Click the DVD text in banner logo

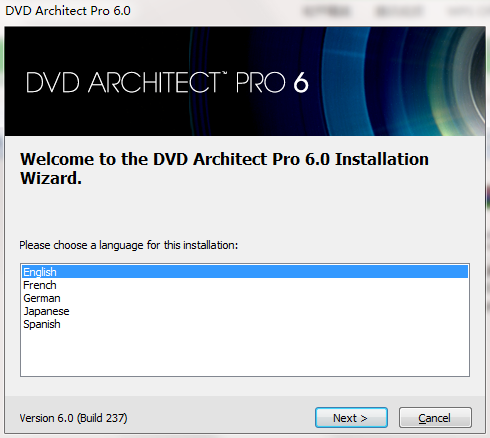click(53, 82)
